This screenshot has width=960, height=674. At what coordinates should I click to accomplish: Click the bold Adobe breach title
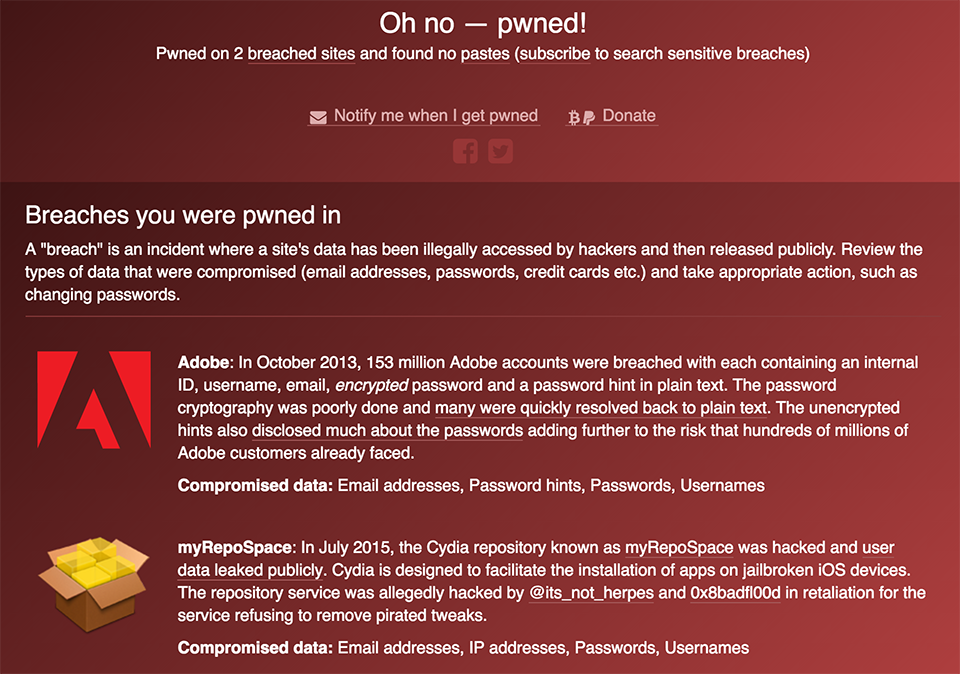204,362
